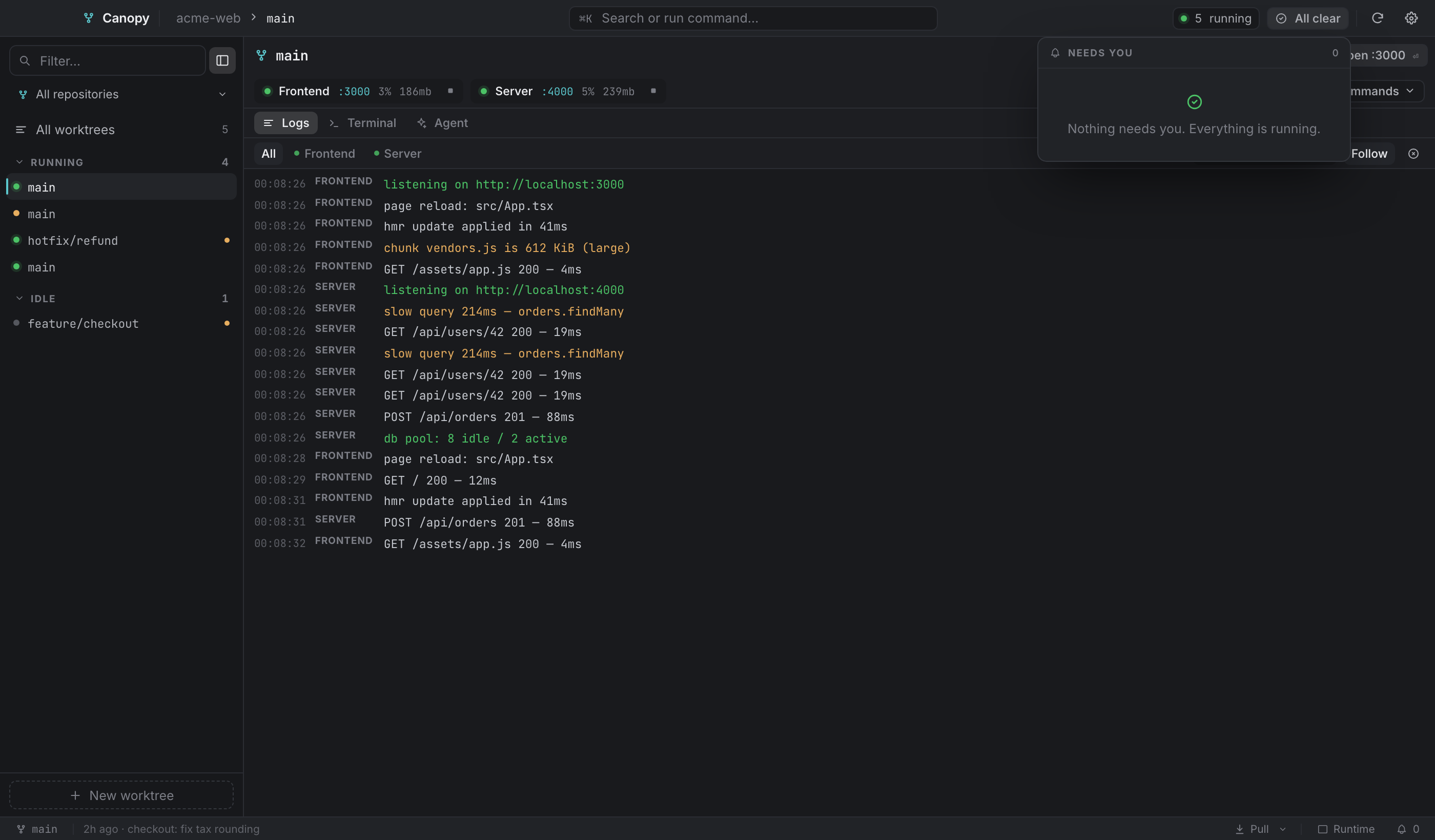Click the search magnifier in Filter box
Viewport: 1435px width, 840px height.
pyautogui.click(x=25, y=60)
